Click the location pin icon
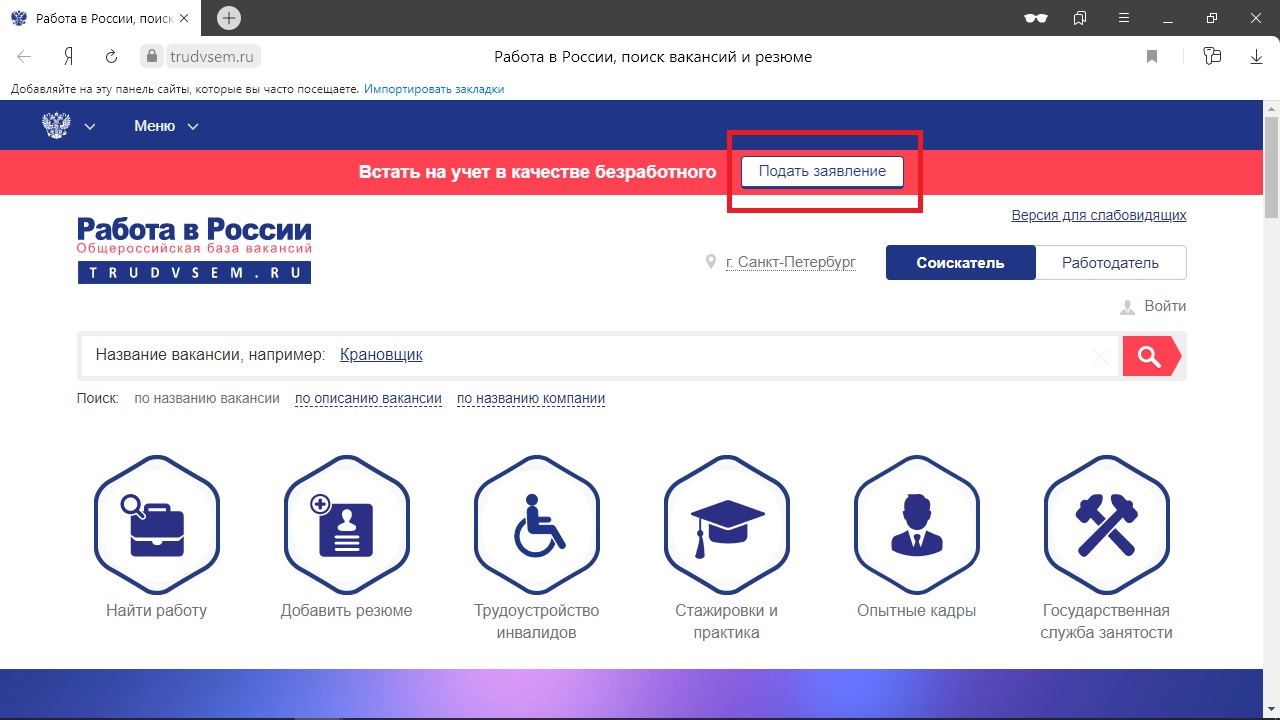 click(711, 262)
